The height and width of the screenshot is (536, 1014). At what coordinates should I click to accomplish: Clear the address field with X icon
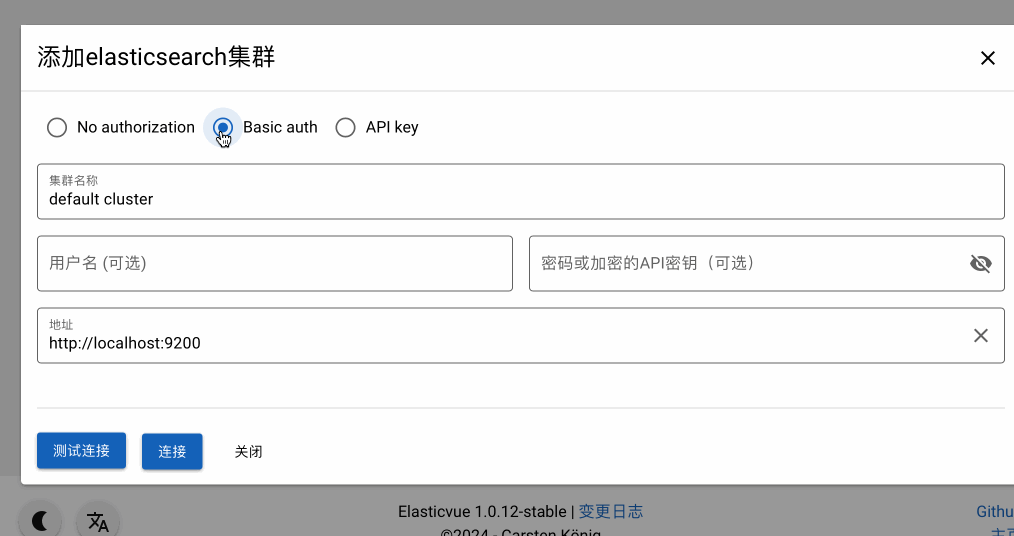[x=980, y=335]
